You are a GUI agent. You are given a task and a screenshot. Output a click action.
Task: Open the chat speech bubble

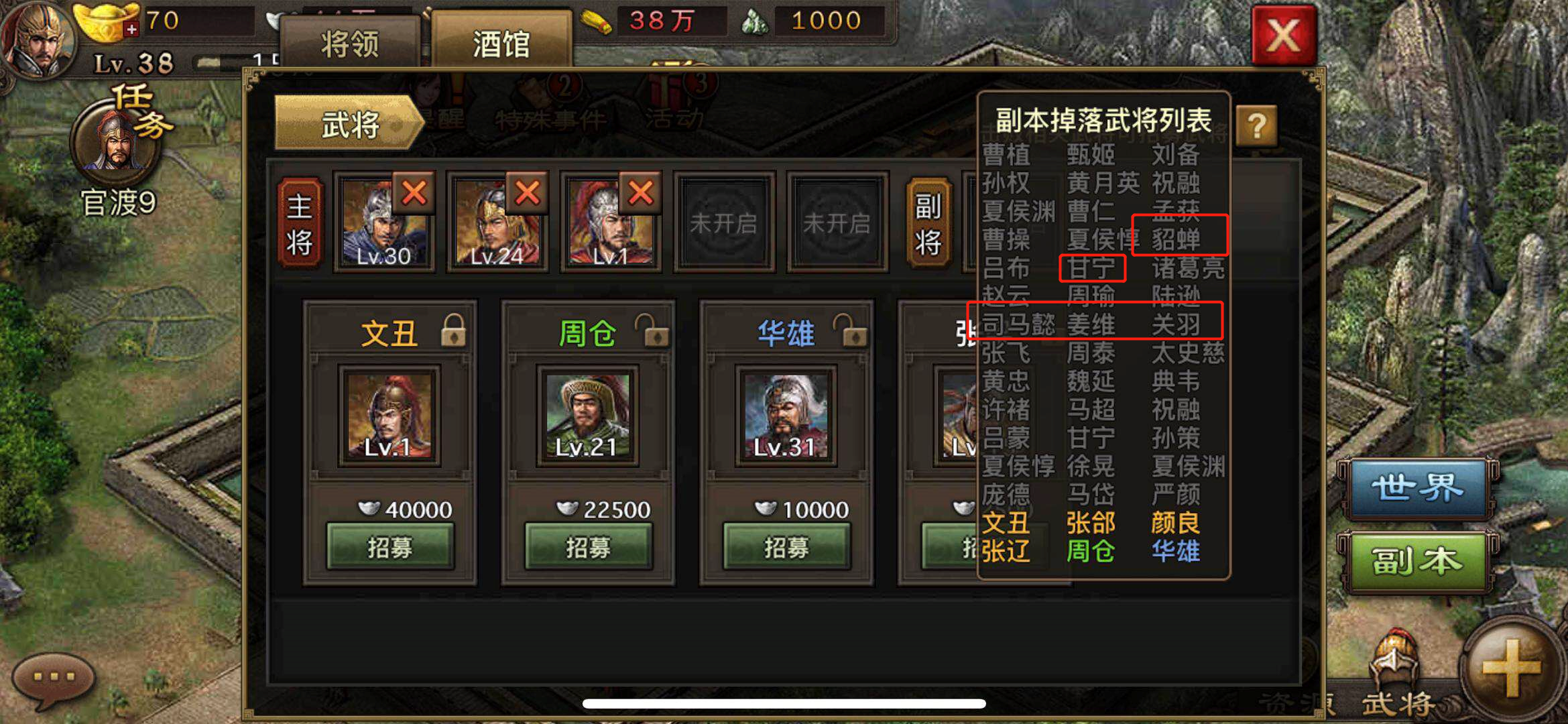(x=54, y=679)
